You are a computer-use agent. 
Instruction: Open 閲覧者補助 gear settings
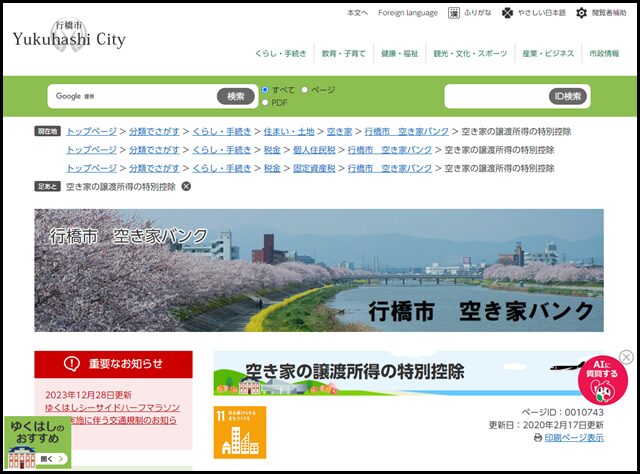tap(601, 13)
